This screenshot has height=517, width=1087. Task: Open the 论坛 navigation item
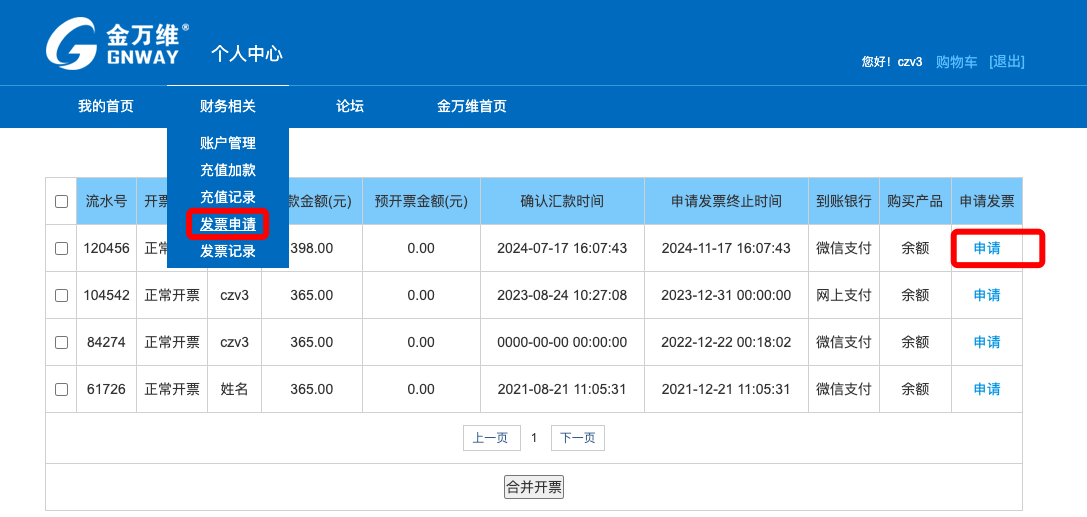[x=349, y=106]
